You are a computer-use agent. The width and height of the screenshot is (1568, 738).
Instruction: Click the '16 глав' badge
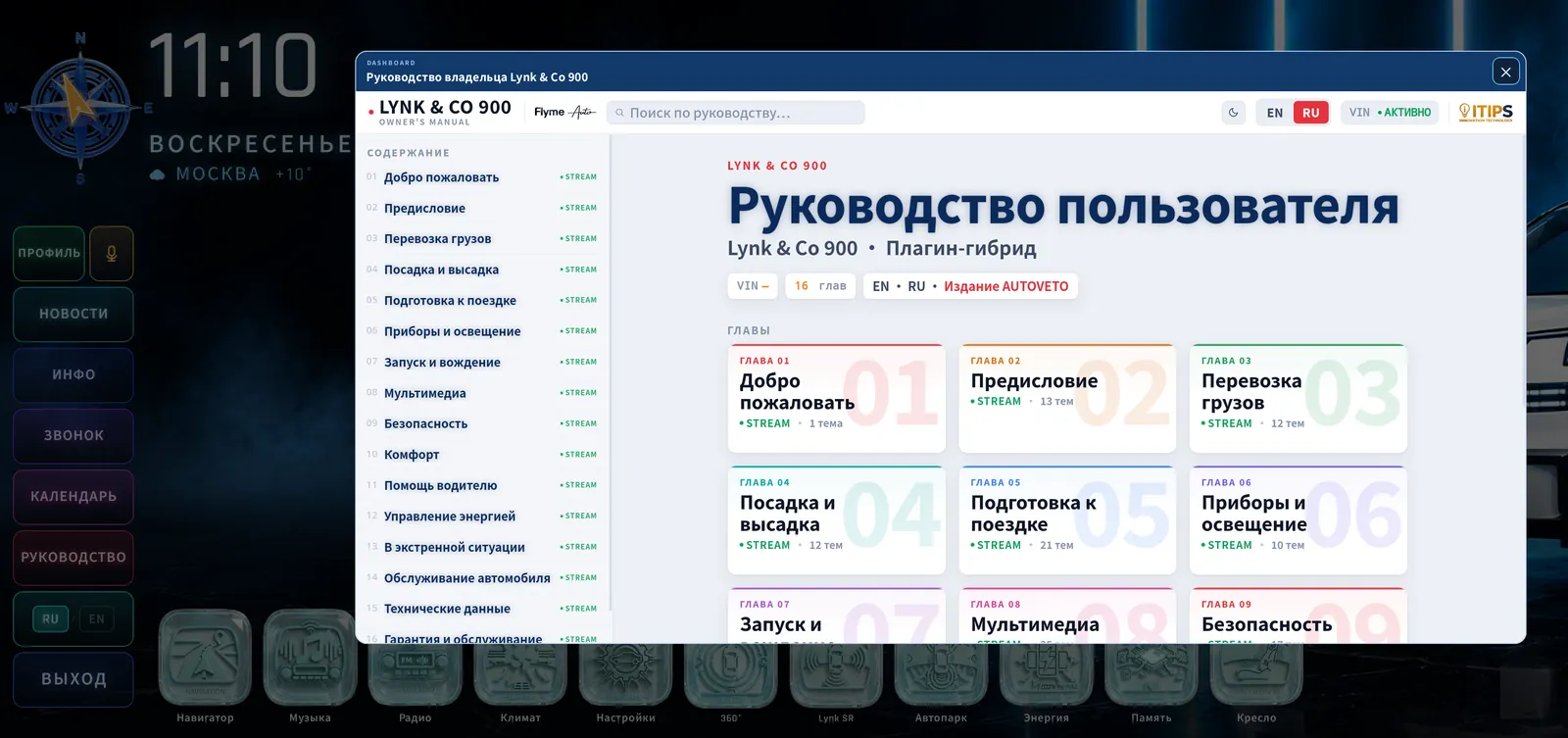coord(820,286)
